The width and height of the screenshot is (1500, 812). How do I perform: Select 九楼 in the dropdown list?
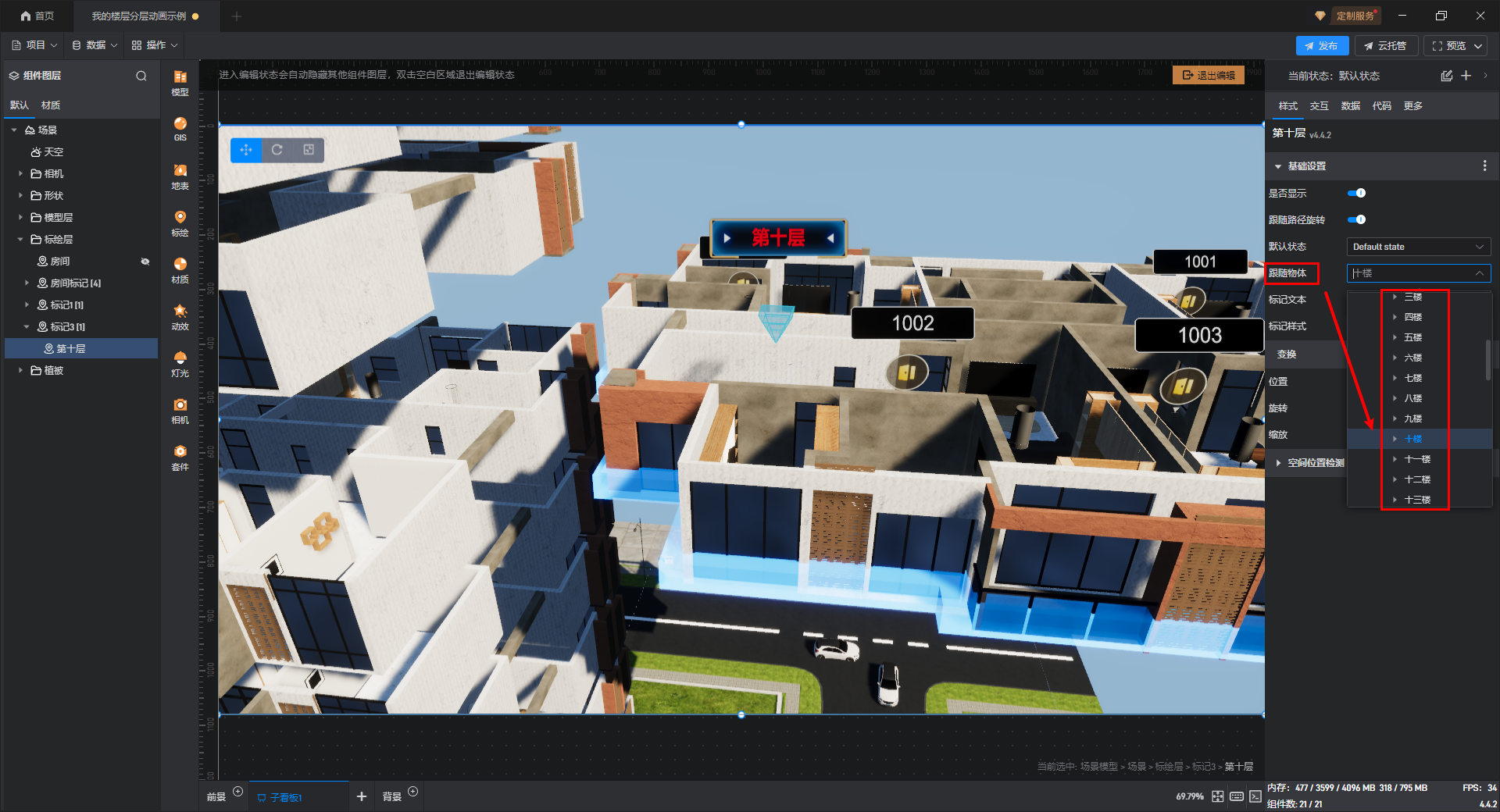(x=1413, y=419)
